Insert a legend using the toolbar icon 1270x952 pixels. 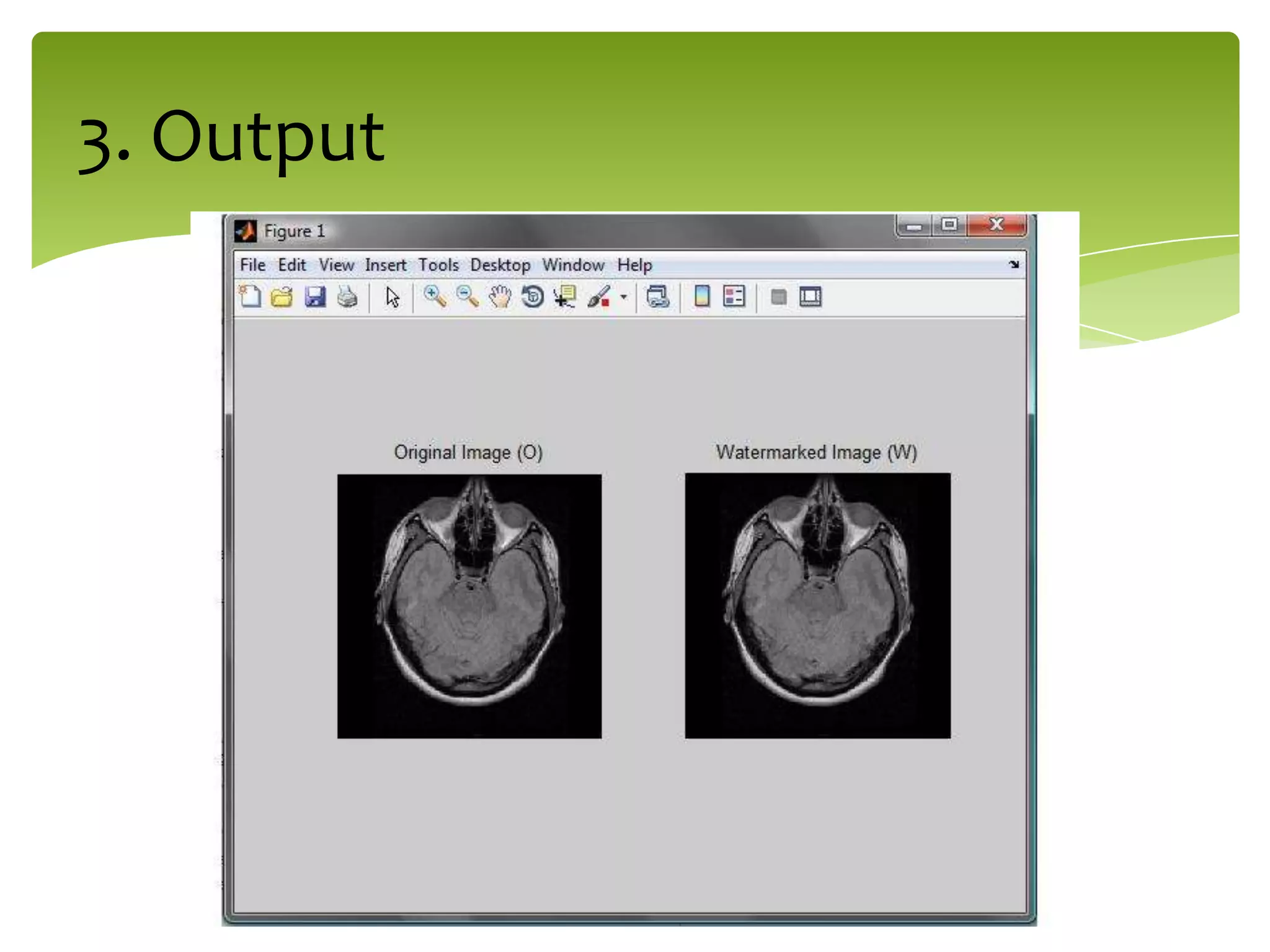(734, 297)
